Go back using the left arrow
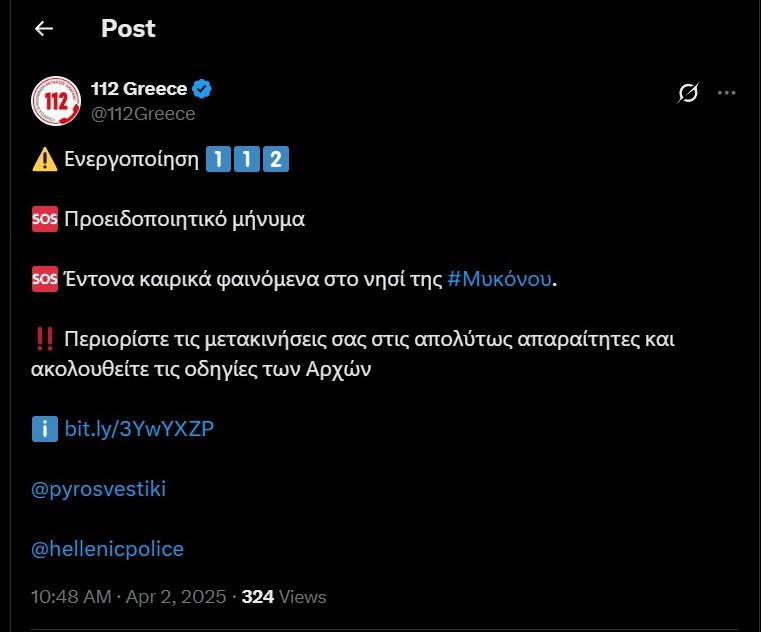 [44, 29]
